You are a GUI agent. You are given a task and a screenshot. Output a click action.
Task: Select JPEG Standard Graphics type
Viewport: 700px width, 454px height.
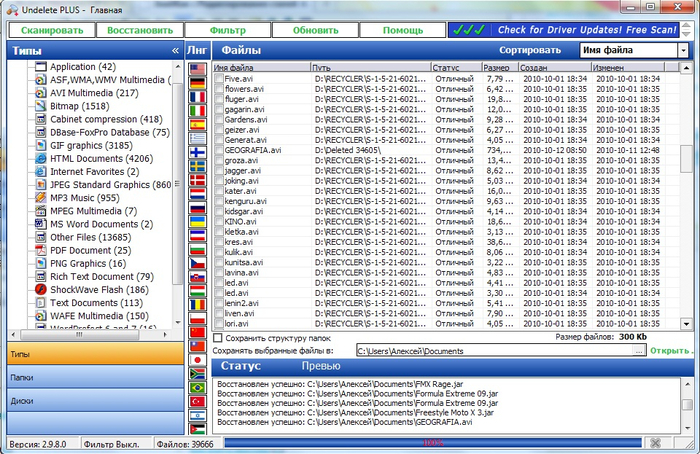[110, 185]
